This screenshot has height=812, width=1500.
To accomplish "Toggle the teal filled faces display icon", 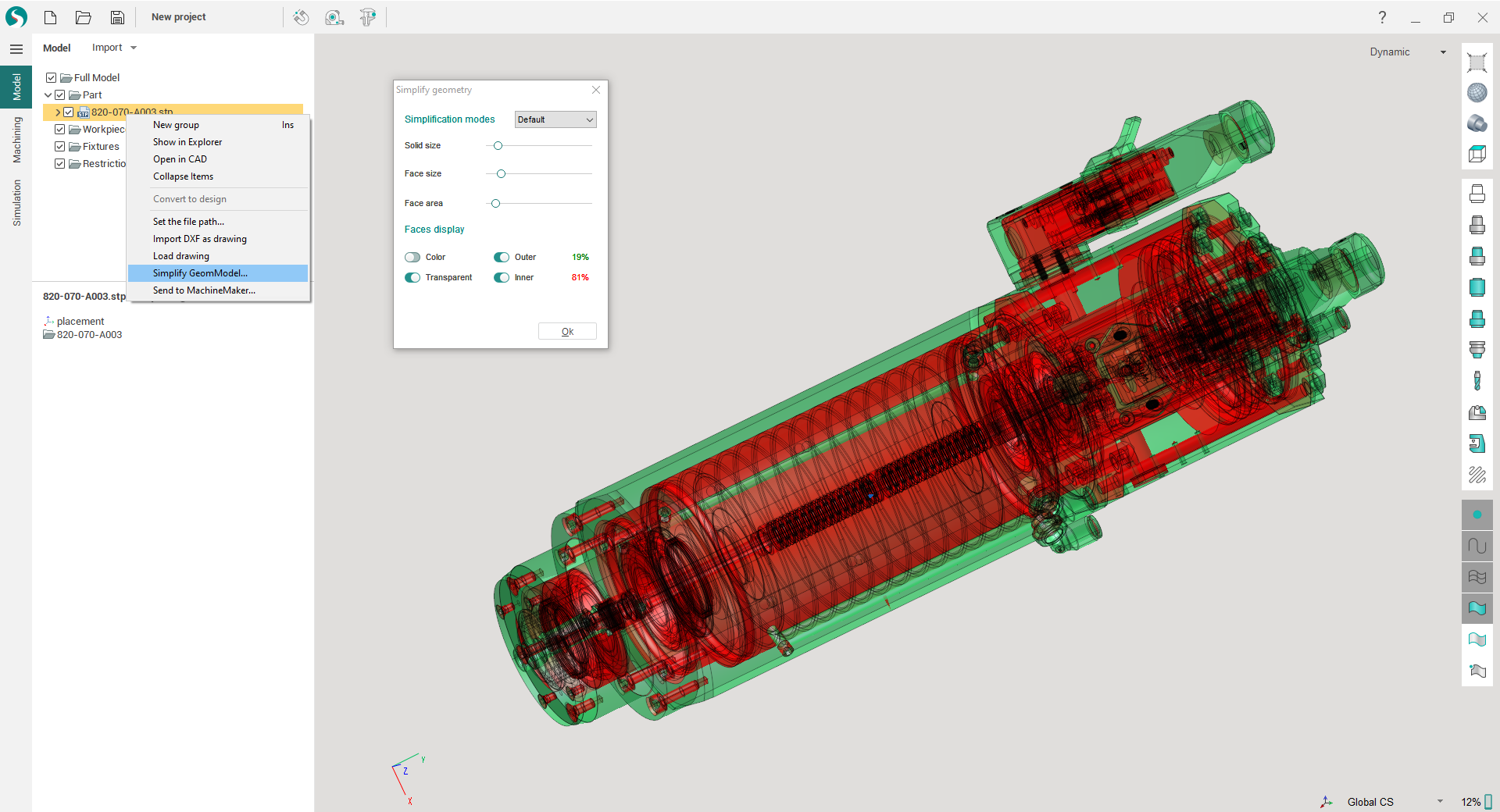I will click(x=1477, y=608).
